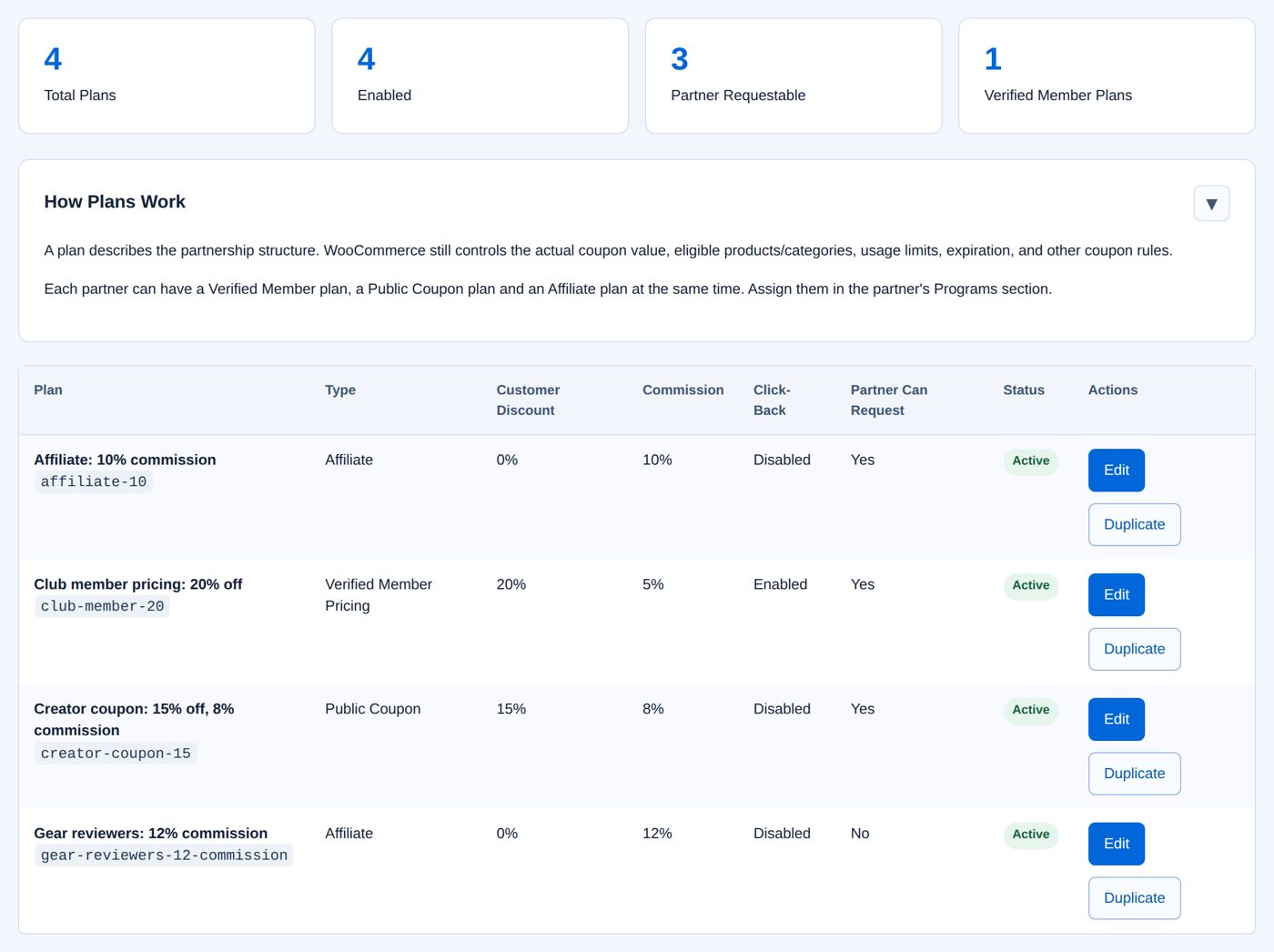Edit the Affiliate: 10% commission plan
The width and height of the screenshot is (1274, 952).
[1116, 470]
